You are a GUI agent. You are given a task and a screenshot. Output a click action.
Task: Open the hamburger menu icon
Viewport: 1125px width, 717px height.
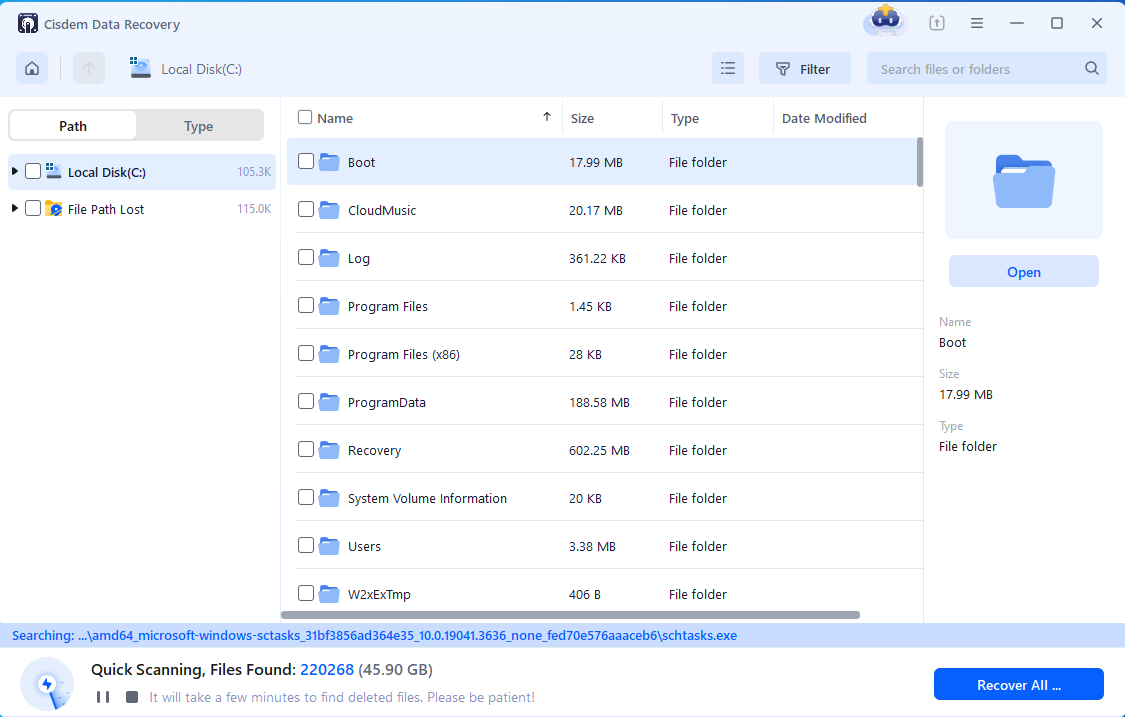click(977, 23)
